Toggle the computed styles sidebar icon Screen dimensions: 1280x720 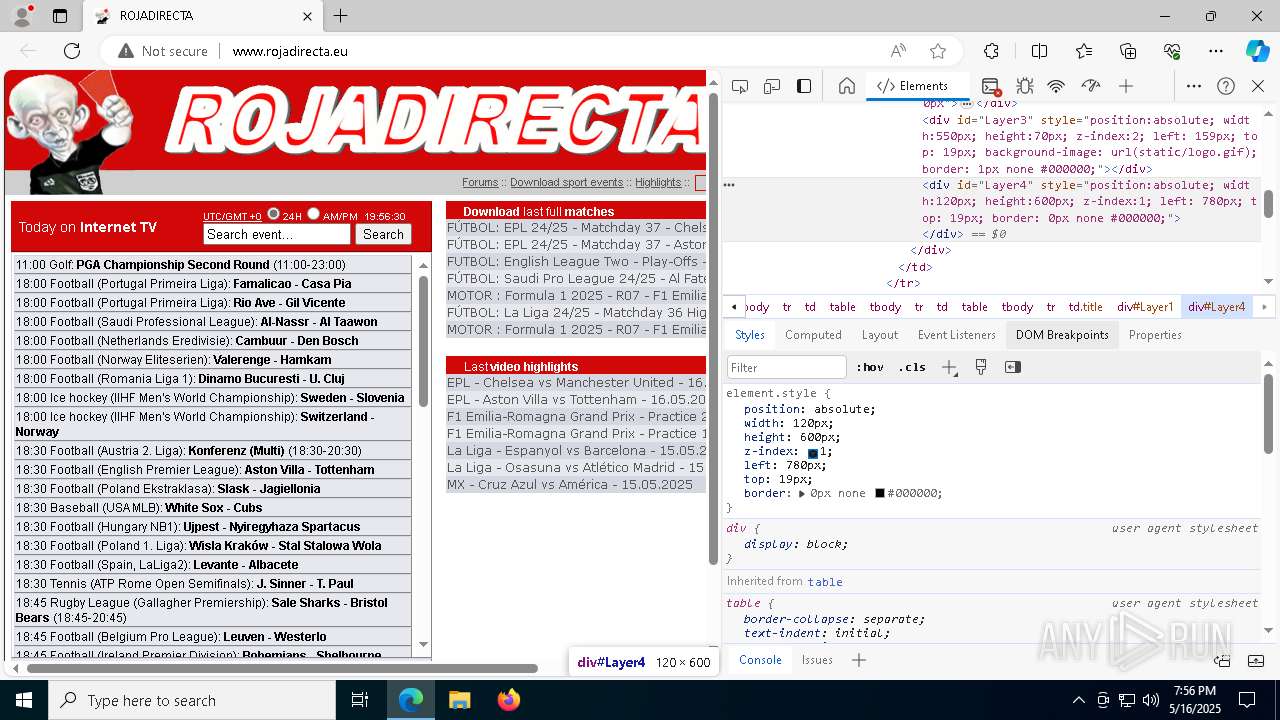pos(1013,367)
